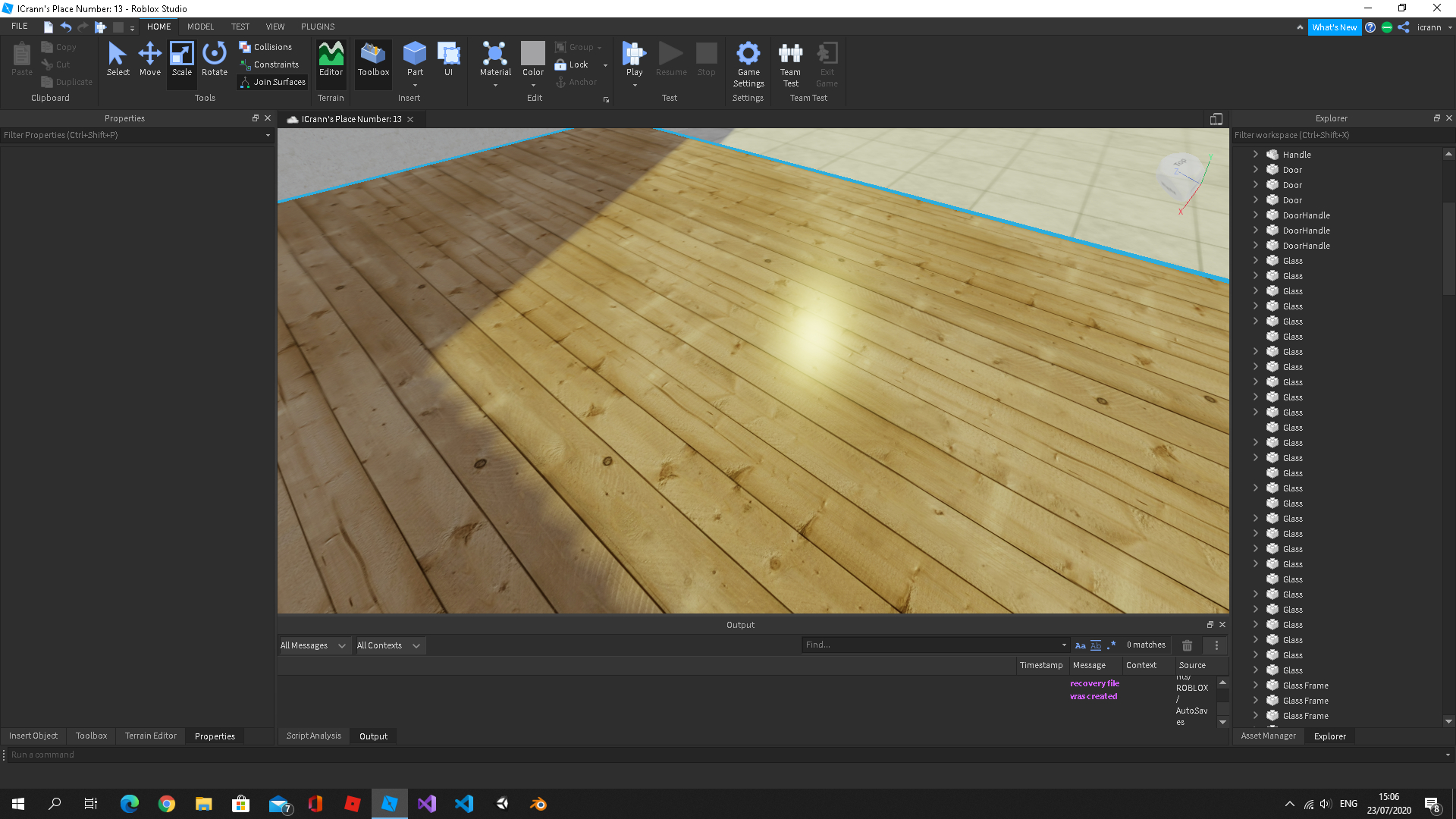
Task: Toggle whole word matching in Output search
Action: (1096, 645)
